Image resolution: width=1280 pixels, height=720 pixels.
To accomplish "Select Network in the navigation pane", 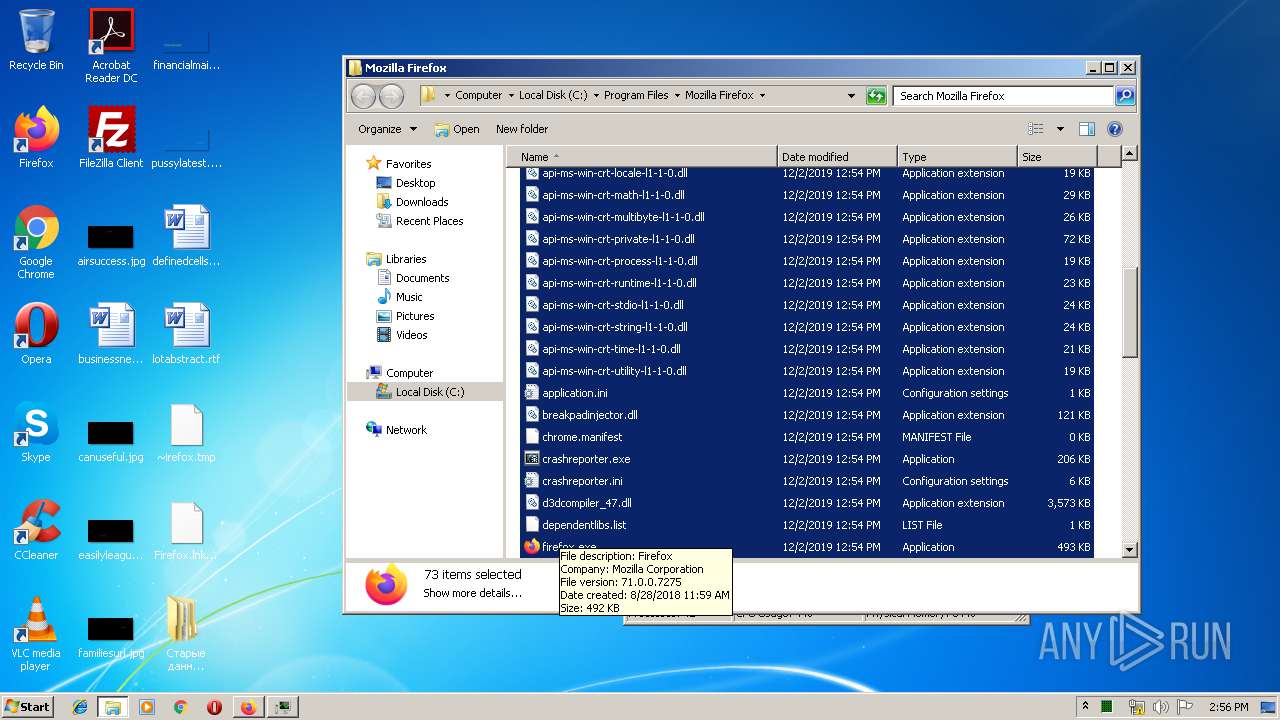I will (x=406, y=430).
